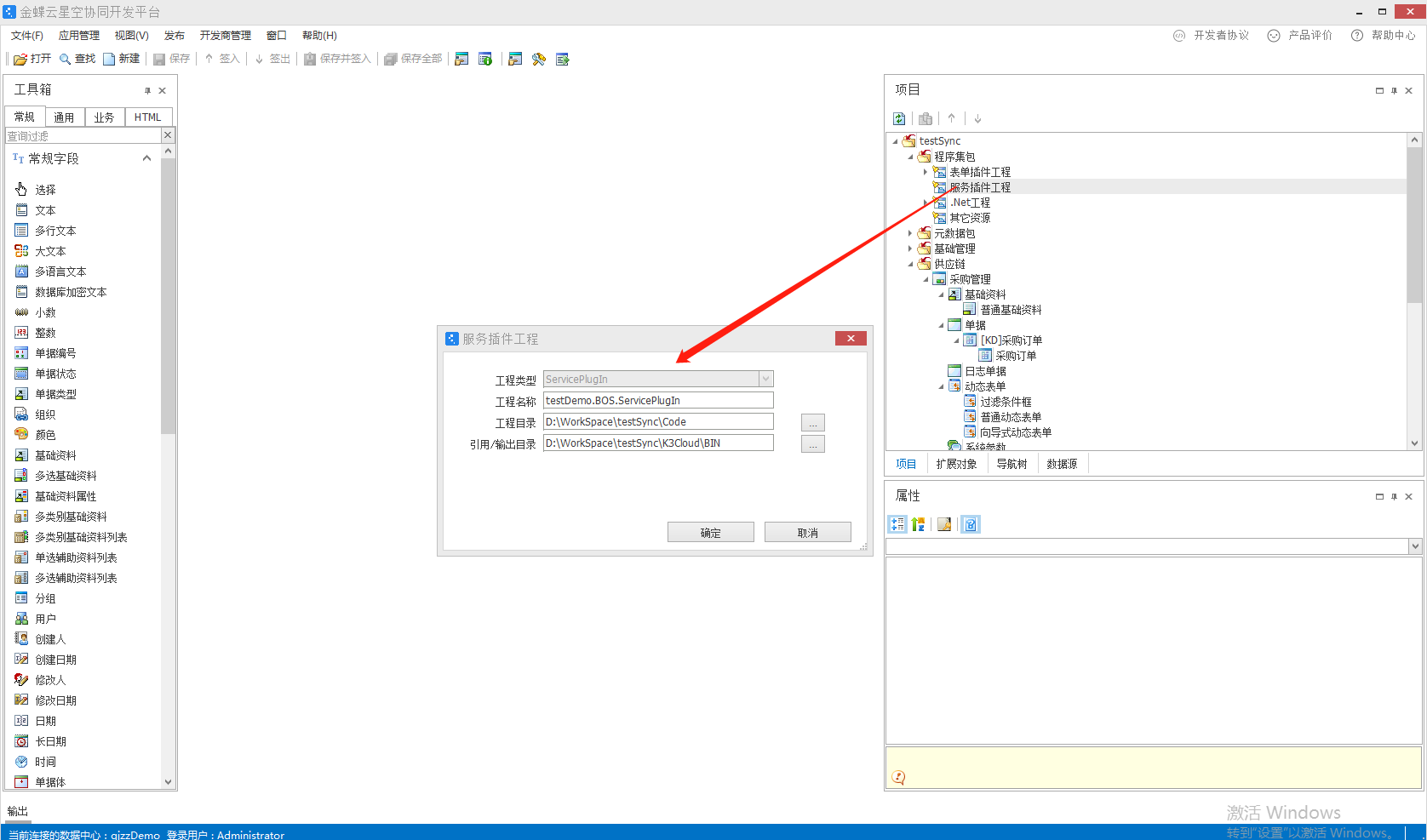Expand the 元数据包 tree node
This screenshot has width=1427, height=840.
[x=910, y=233]
